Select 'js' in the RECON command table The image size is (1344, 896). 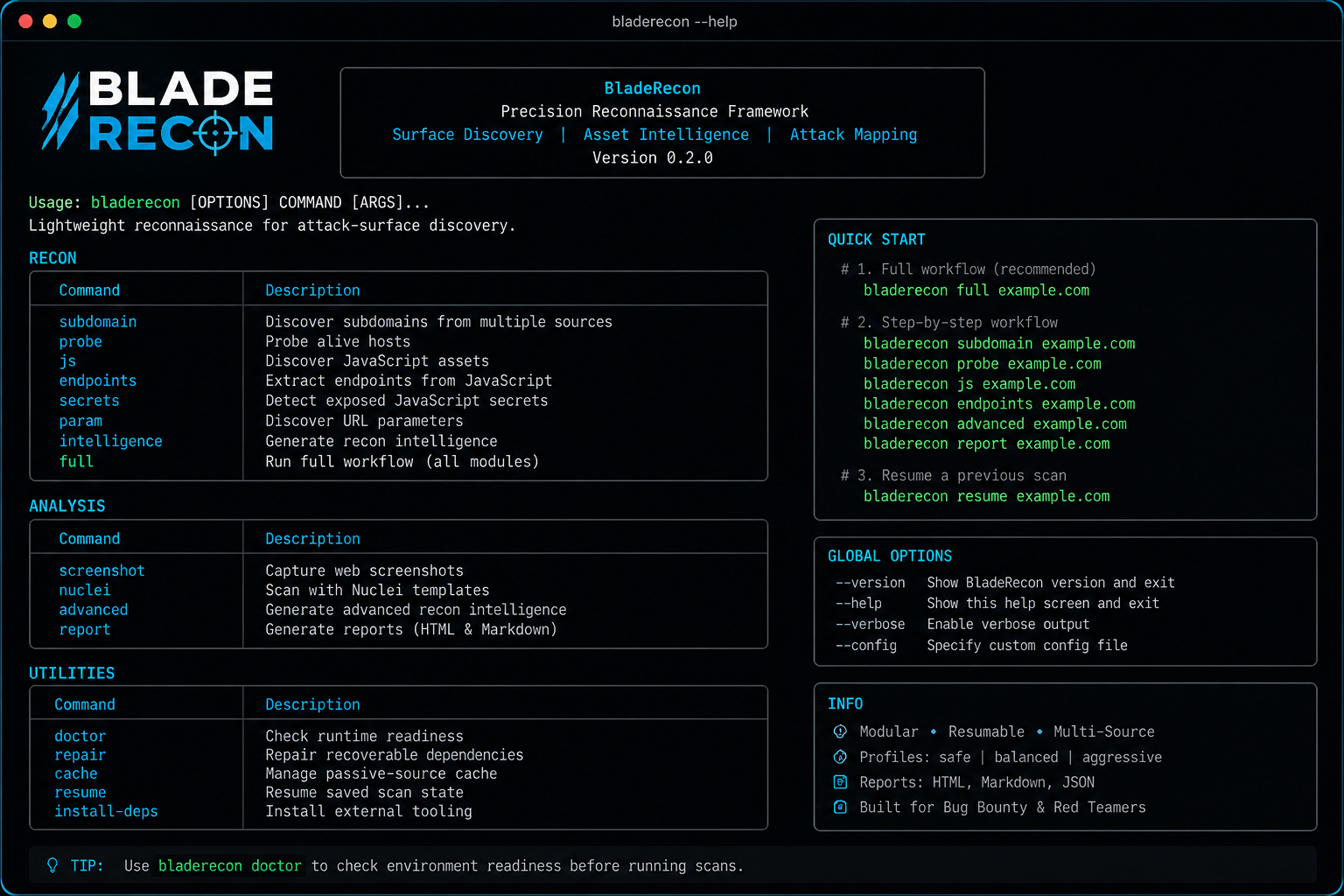67,361
